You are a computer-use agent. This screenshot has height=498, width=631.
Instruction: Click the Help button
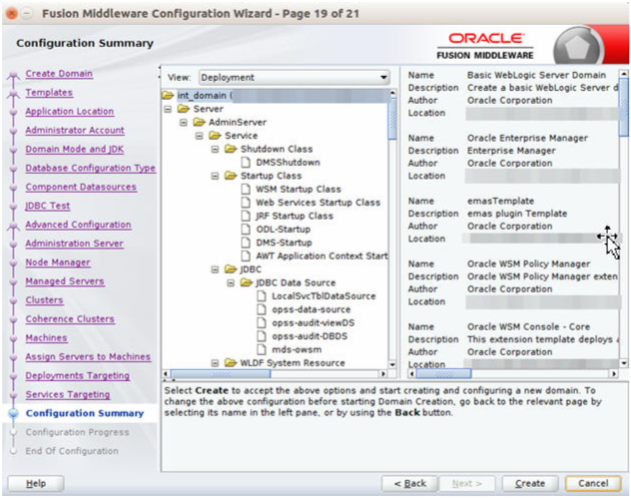(x=36, y=484)
